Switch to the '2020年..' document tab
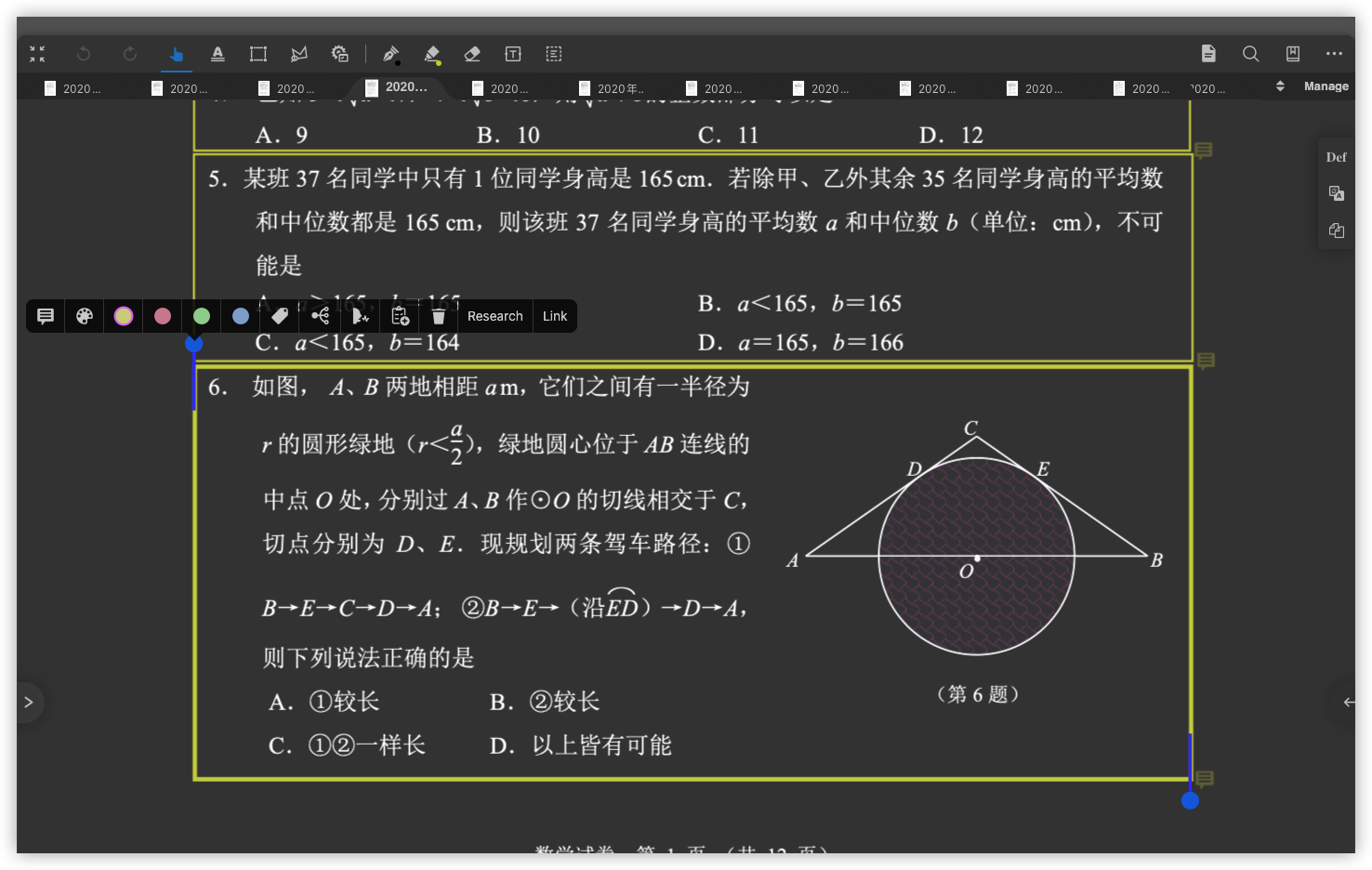1372x870 pixels. 613,88
